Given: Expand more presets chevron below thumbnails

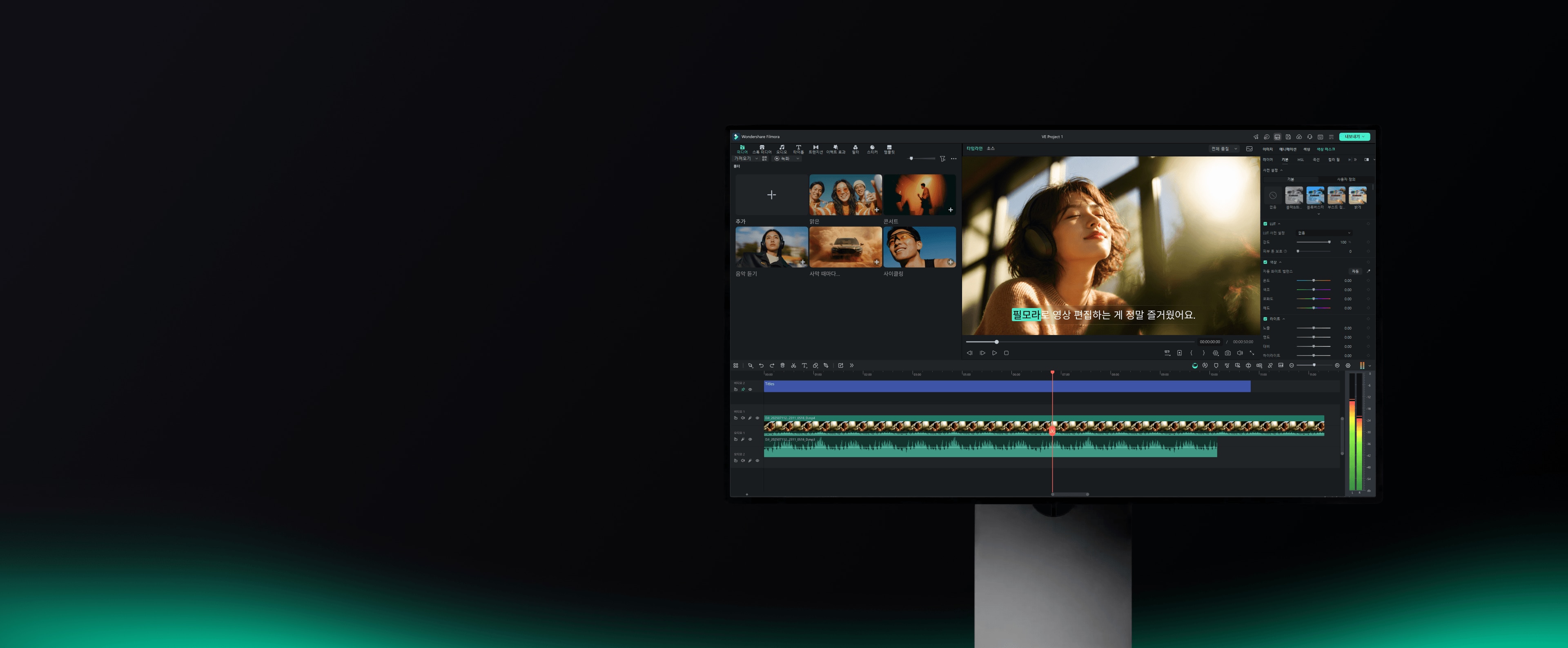Looking at the screenshot, I should (x=1319, y=214).
